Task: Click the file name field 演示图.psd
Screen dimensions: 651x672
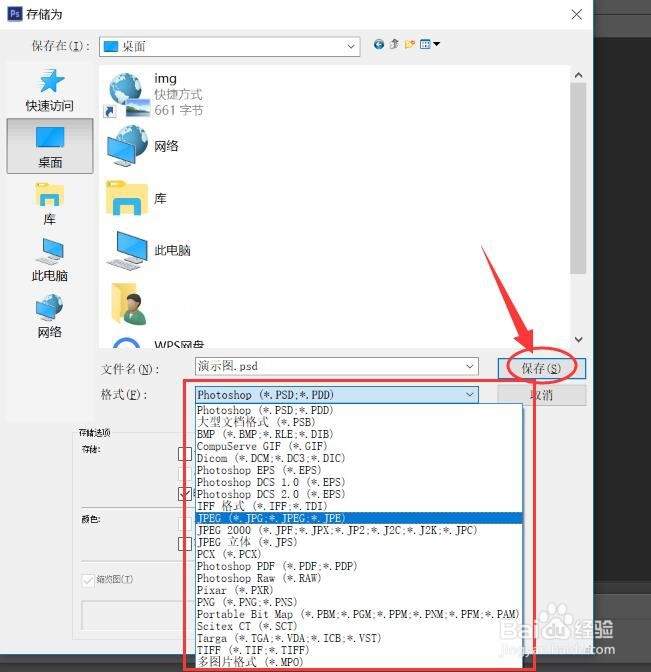Action: click(x=337, y=366)
